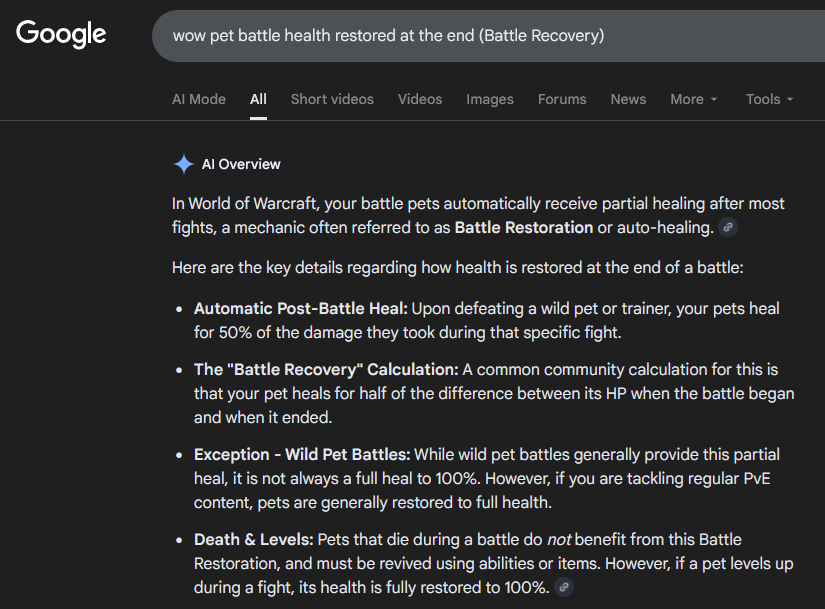825x609 pixels.
Task: Click "Exception - Wild Pet Battles" bullet heading
Action: [302, 454]
